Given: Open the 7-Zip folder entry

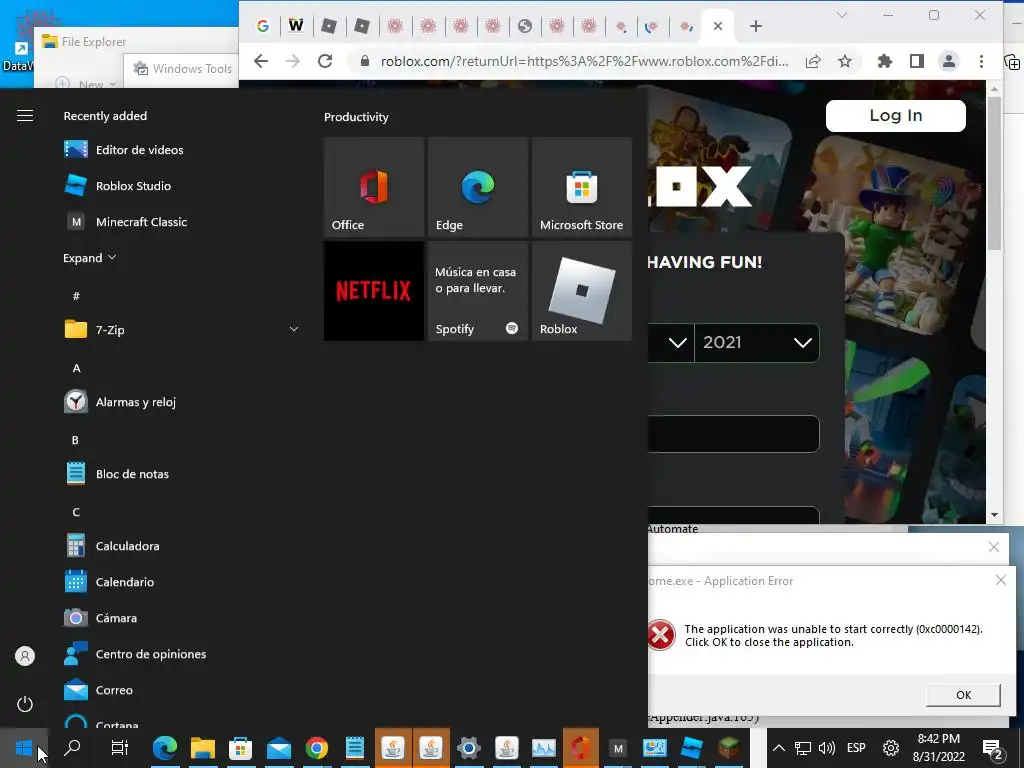Looking at the screenshot, I should (181, 330).
